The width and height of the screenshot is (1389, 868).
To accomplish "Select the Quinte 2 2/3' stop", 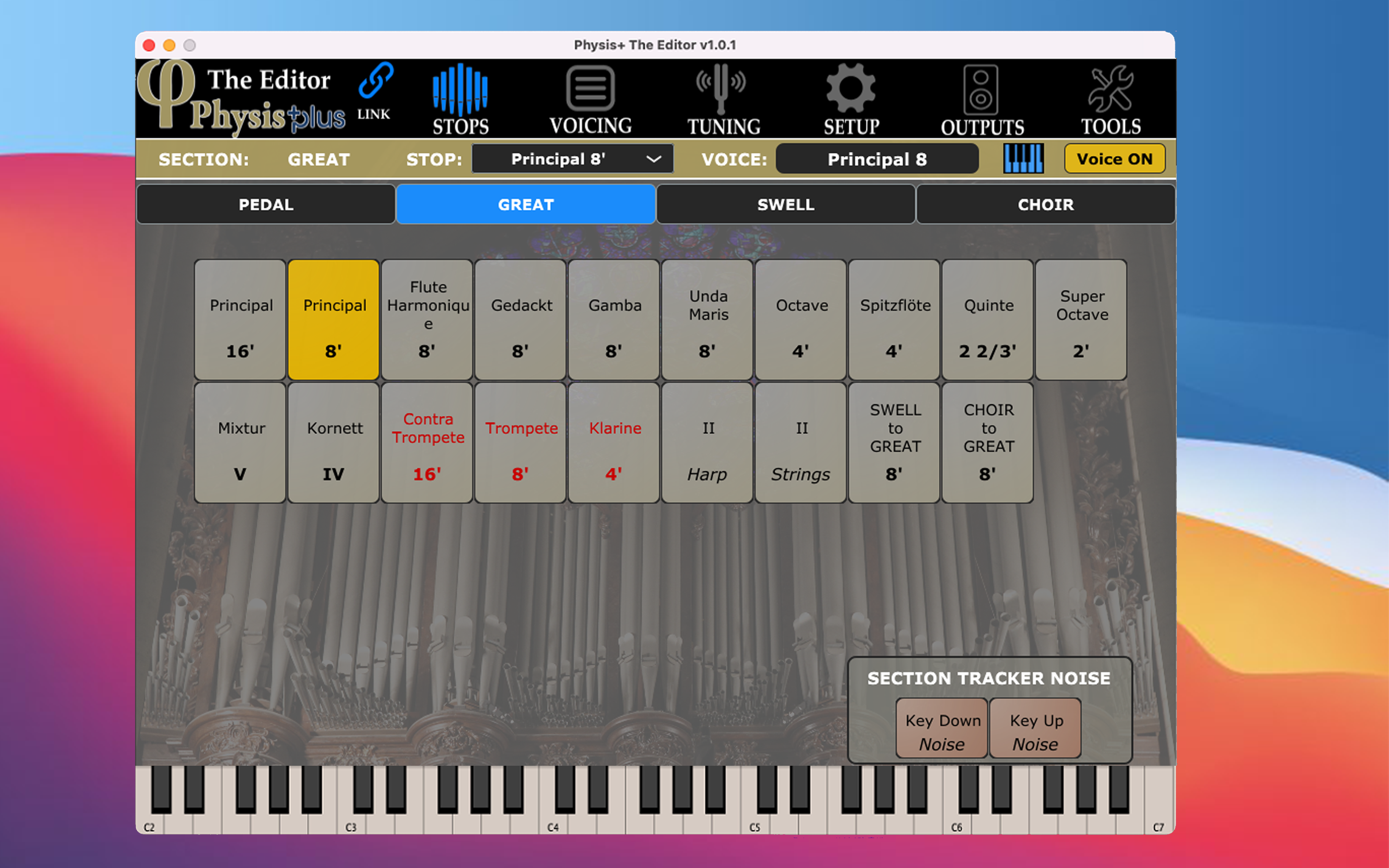I will coord(988,320).
